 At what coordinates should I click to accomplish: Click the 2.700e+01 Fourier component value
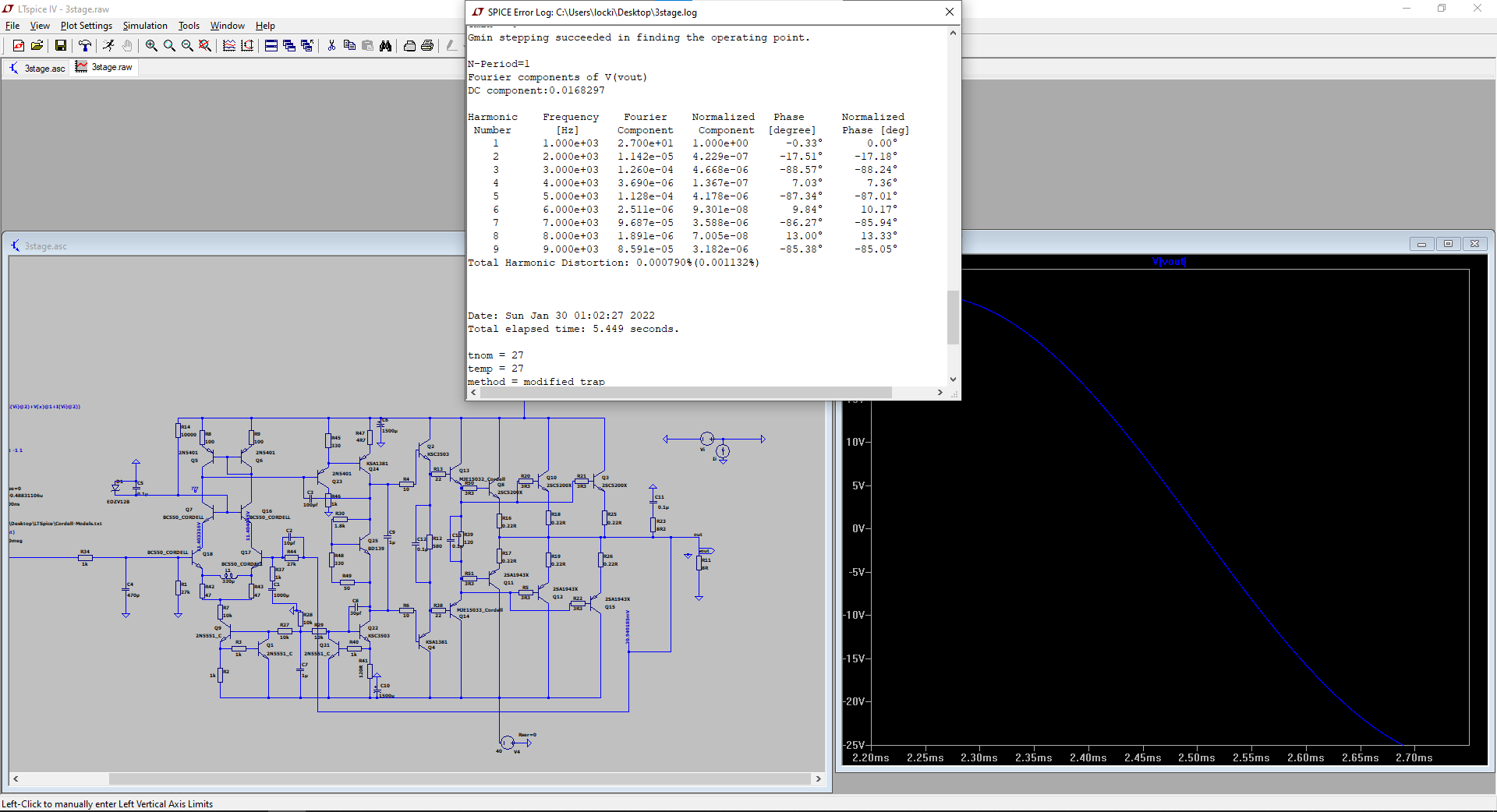pyautogui.click(x=646, y=143)
